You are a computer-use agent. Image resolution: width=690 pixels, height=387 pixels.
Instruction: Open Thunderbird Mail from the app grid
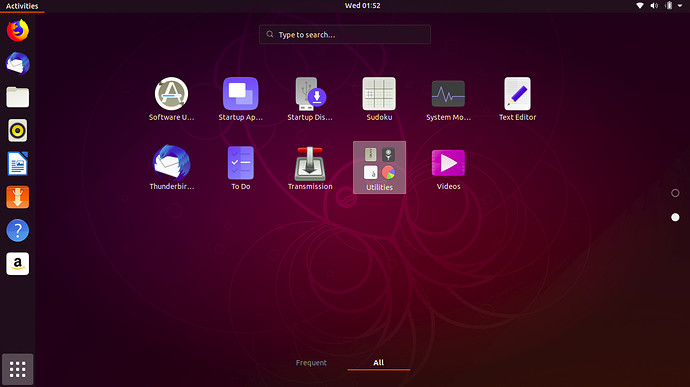click(171, 168)
